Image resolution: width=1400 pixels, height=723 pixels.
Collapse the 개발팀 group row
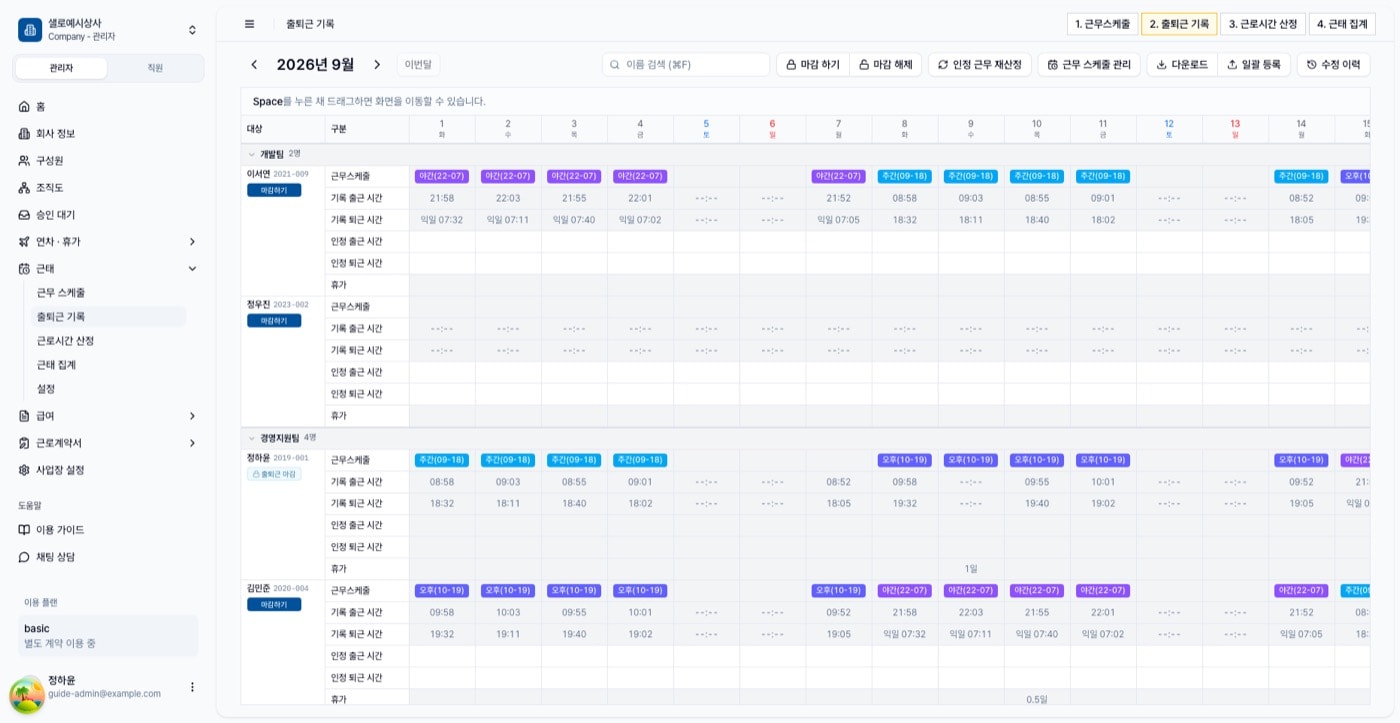coord(251,154)
